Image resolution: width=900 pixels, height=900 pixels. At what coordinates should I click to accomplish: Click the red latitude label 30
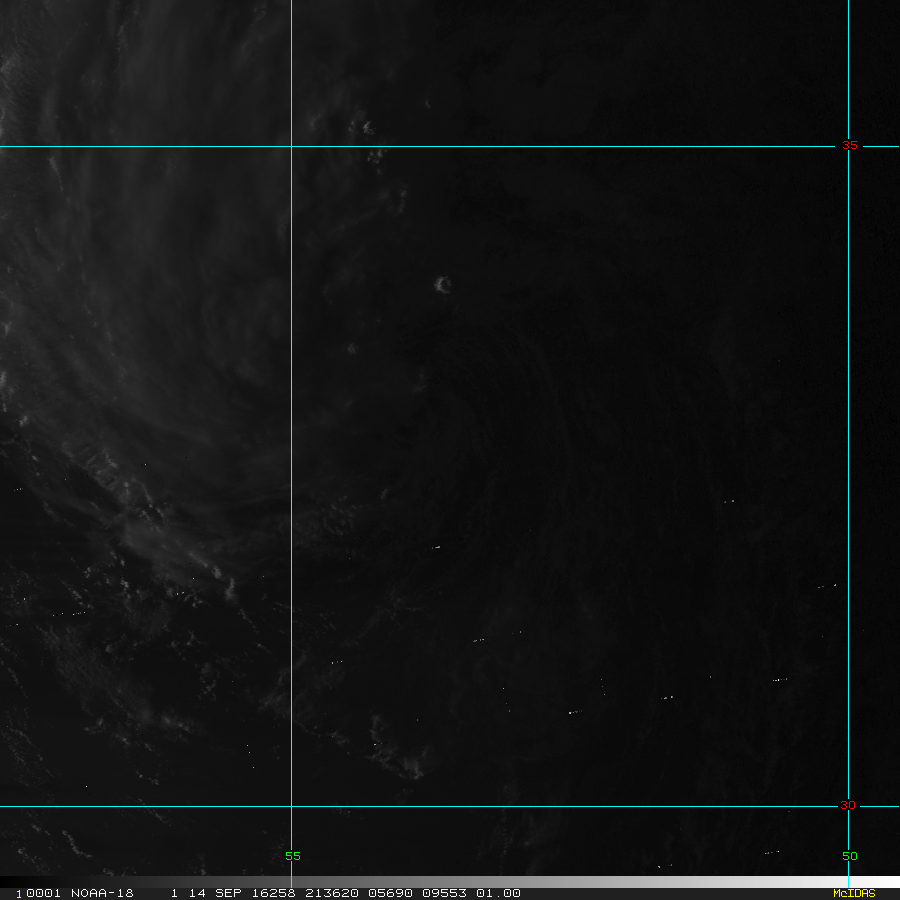click(848, 805)
